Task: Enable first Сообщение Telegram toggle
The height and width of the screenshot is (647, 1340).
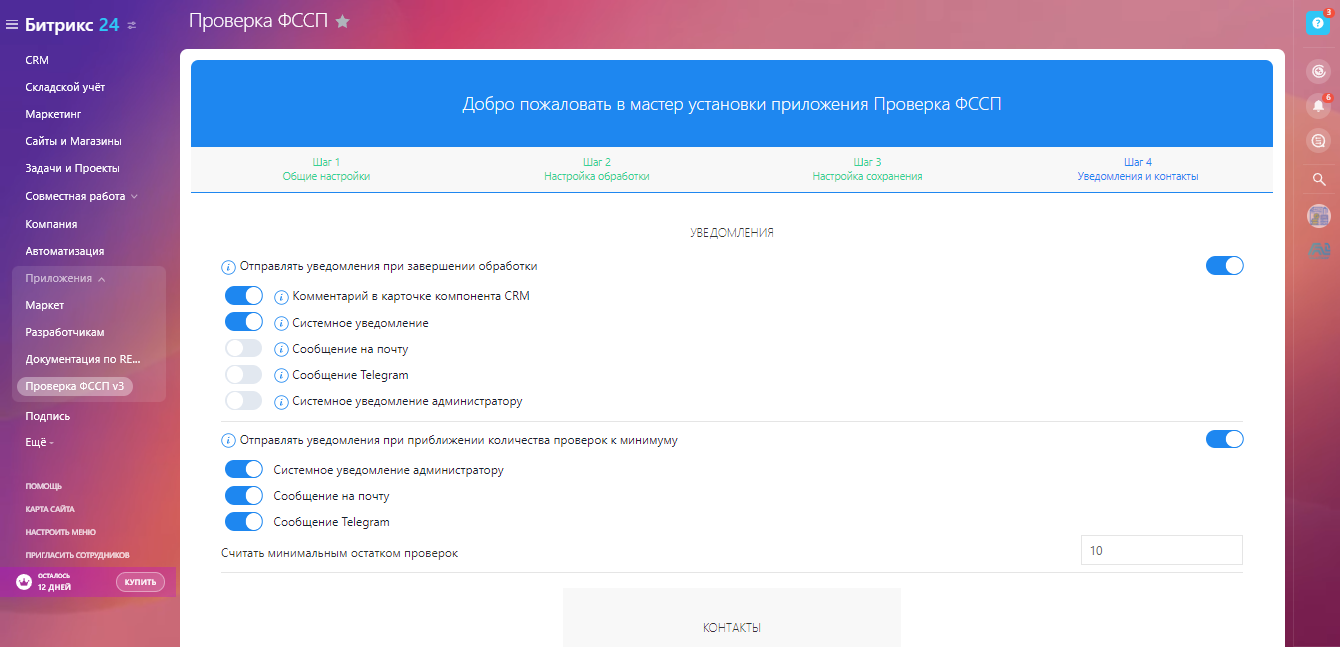Action: point(243,375)
